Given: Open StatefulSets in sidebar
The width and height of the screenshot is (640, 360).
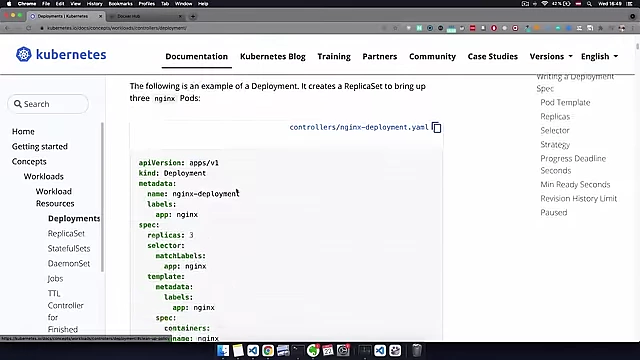Looking at the screenshot, I should (x=69, y=249).
